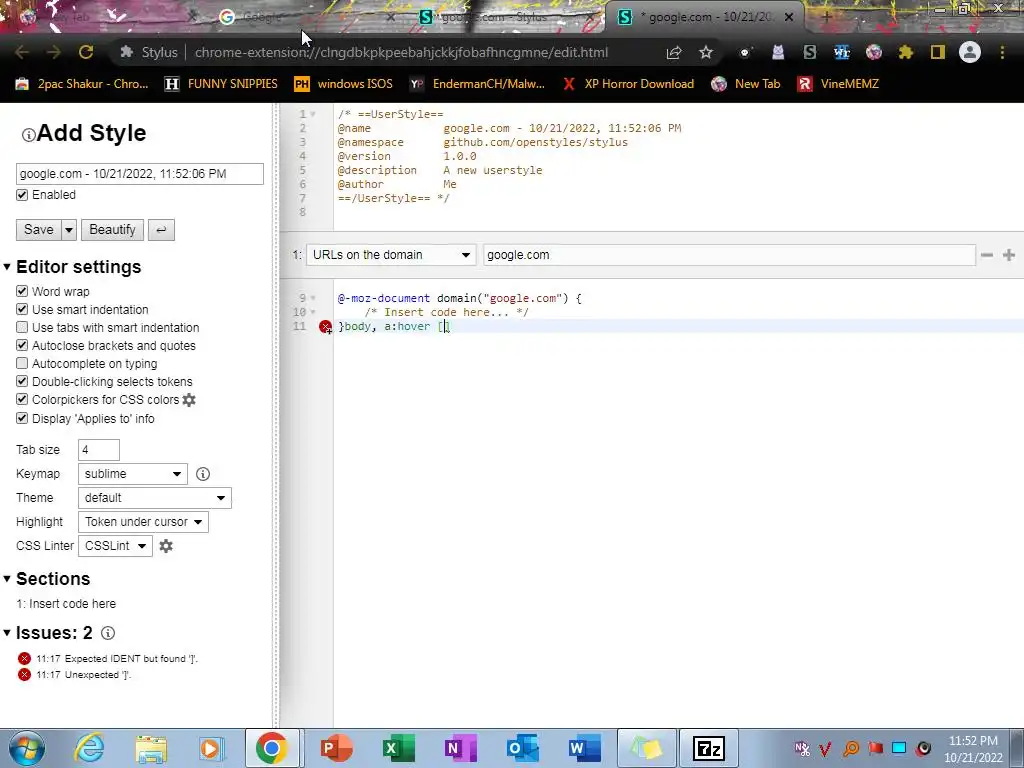Open the CSS Linter dropdown

click(115, 546)
